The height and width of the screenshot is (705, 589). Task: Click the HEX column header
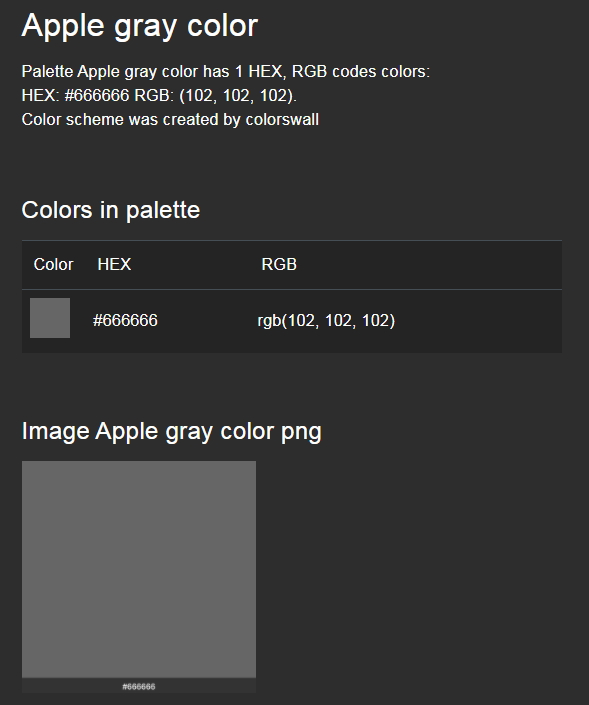(x=114, y=264)
